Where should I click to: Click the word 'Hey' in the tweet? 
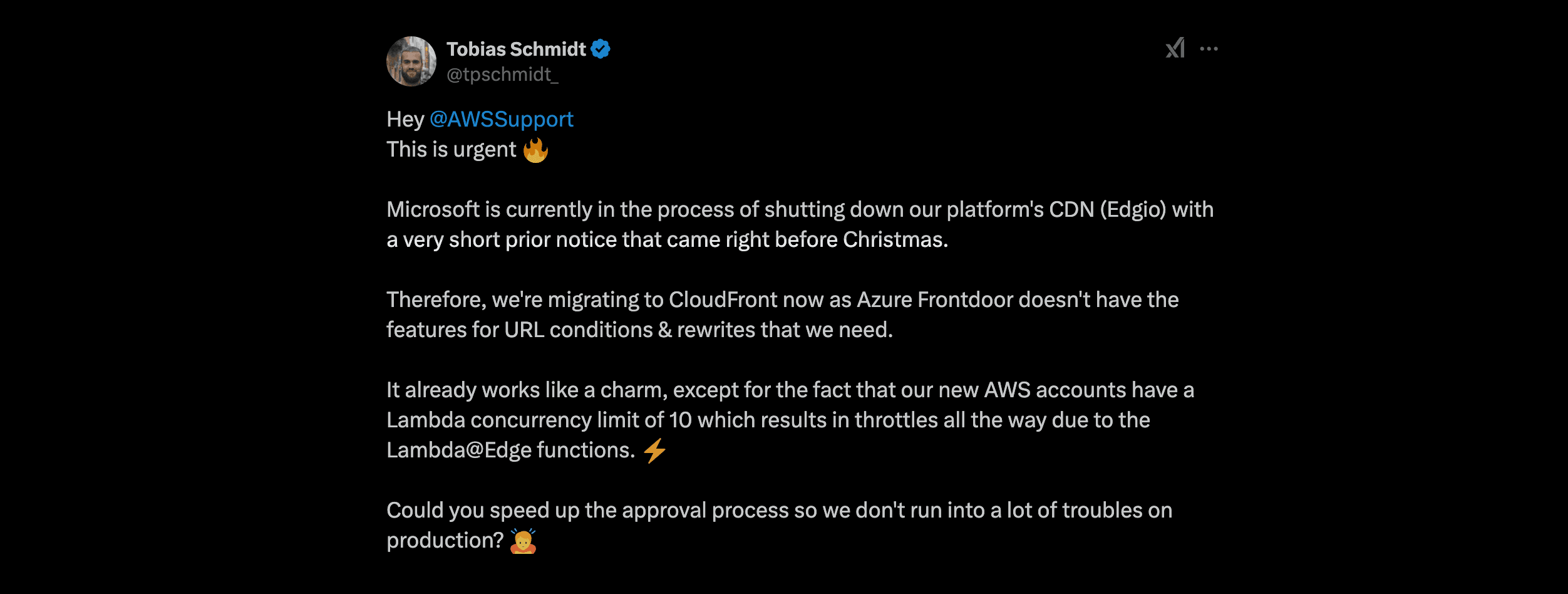point(405,119)
